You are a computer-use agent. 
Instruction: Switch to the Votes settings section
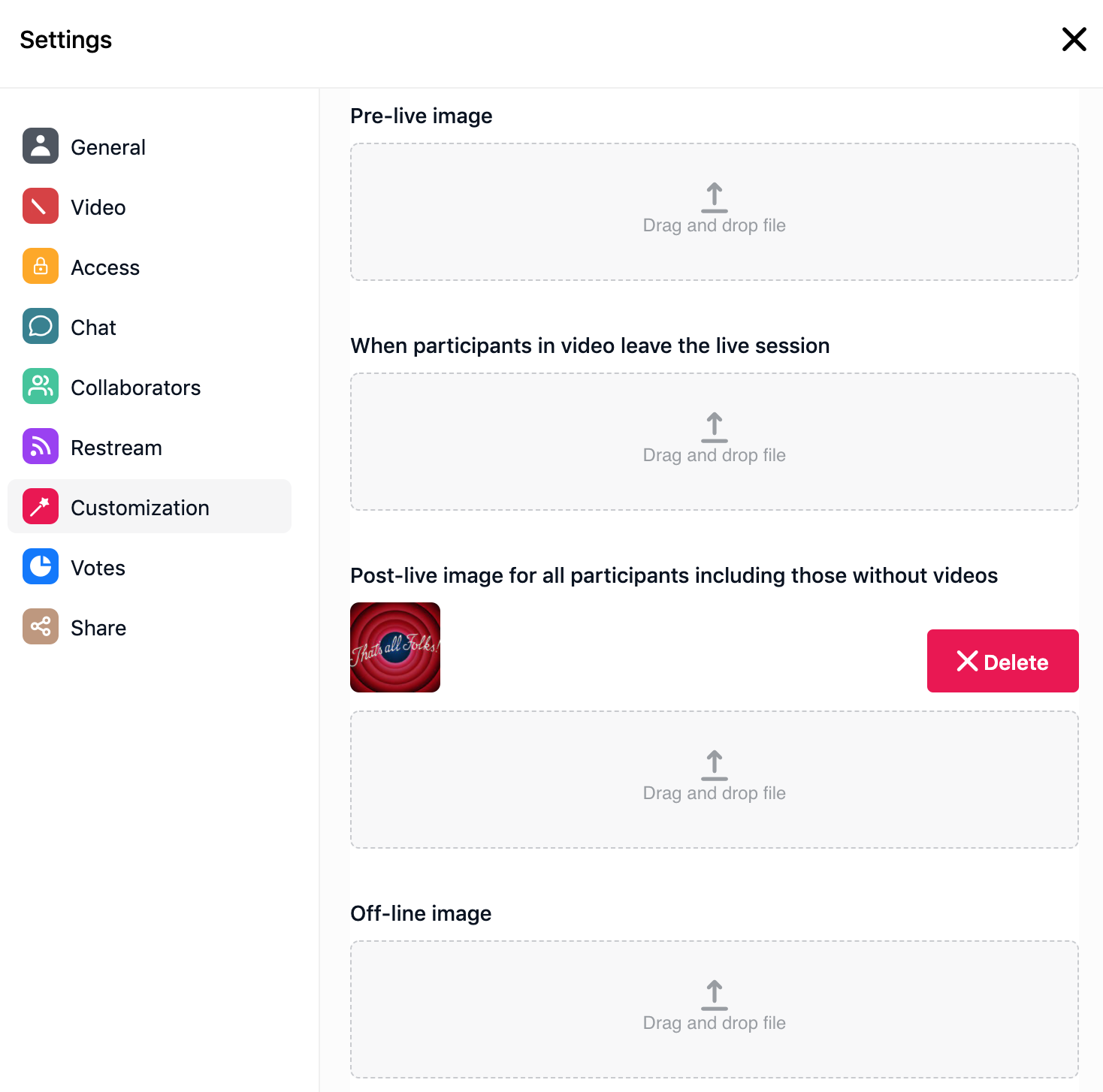tap(150, 567)
